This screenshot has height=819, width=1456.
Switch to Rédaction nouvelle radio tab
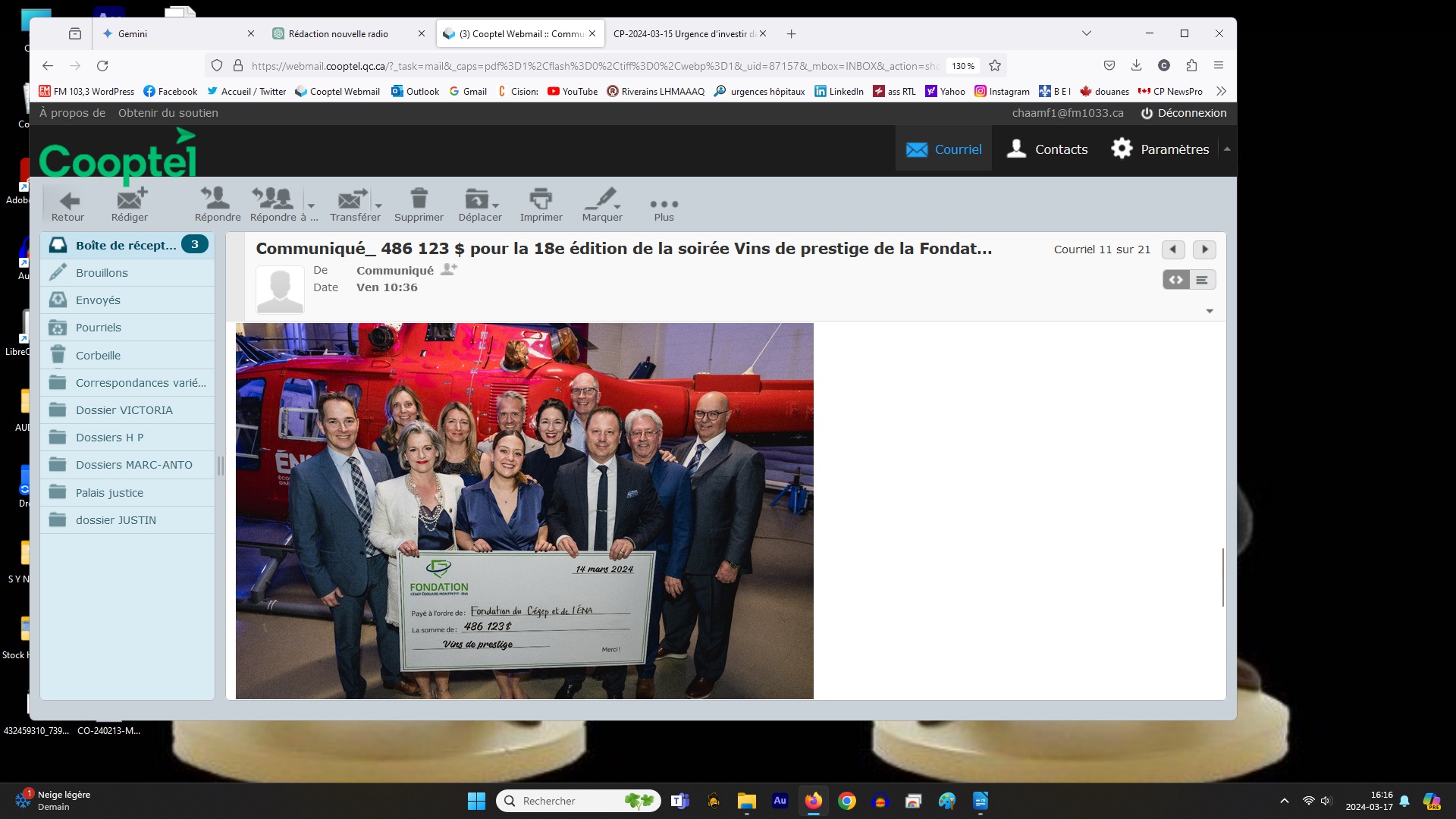[x=338, y=34]
